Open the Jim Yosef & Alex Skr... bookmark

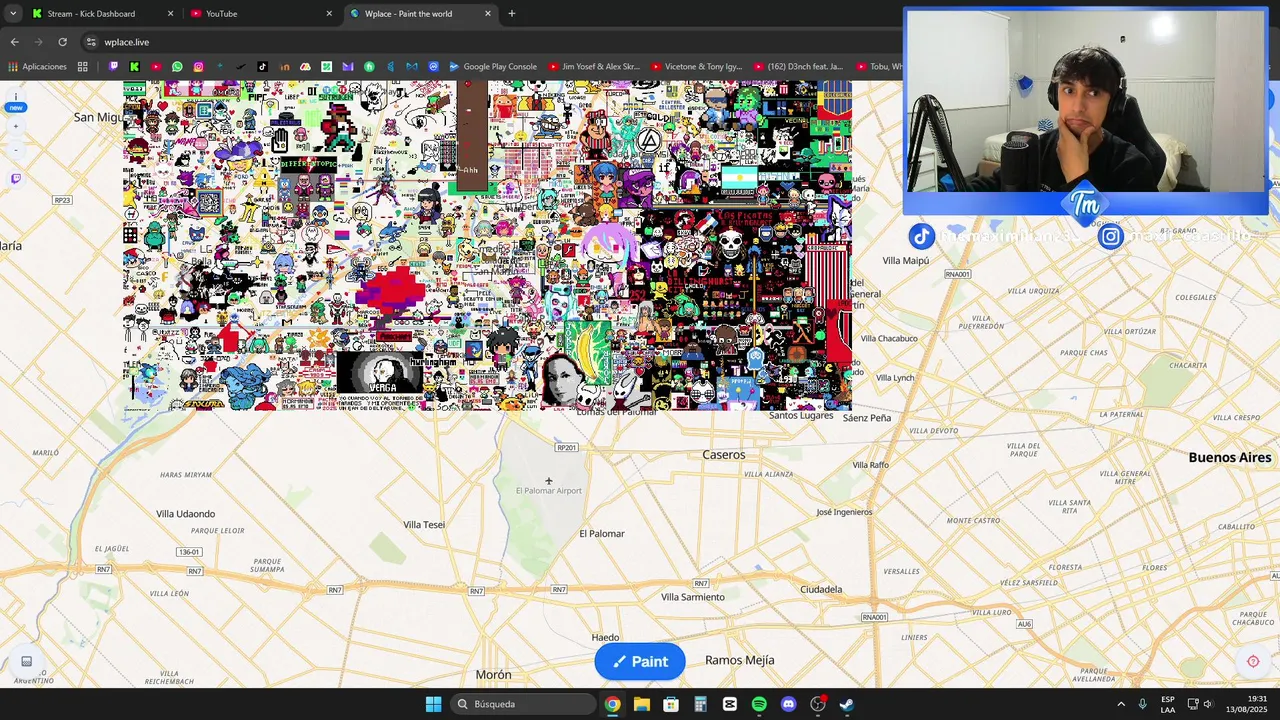coord(594,67)
